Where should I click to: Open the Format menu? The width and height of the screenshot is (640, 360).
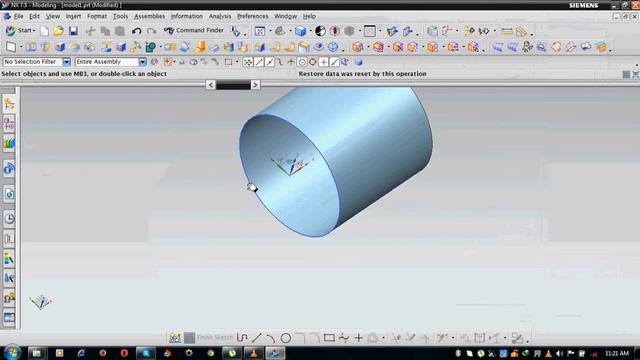pyautogui.click(x=97, y=16)
